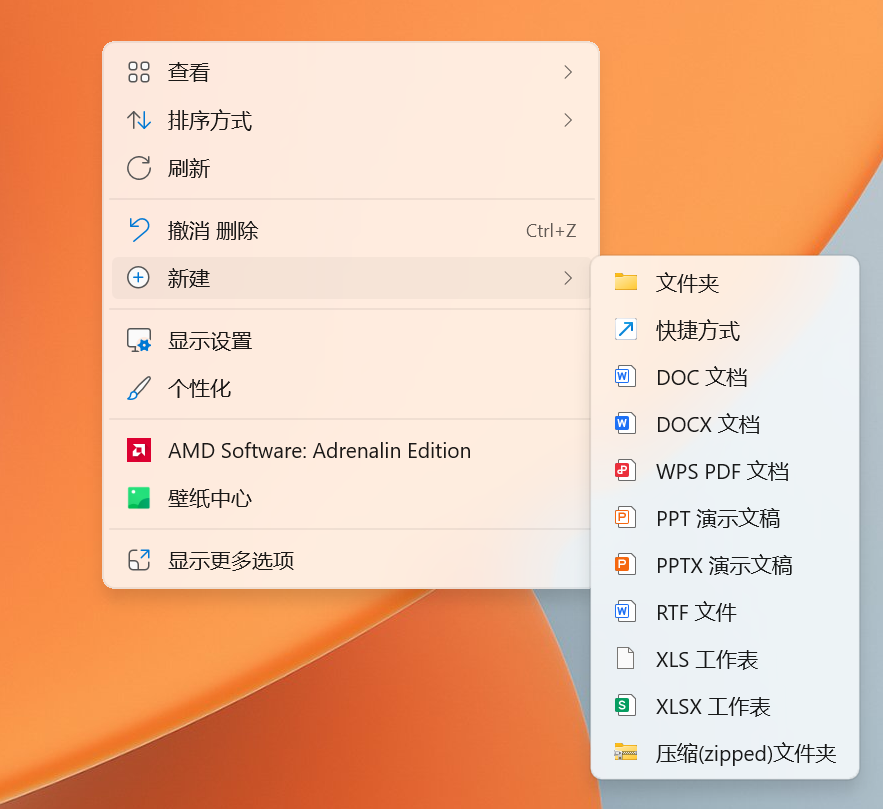Click the green XLSX 工作表 icon
Screen dimensions: 883x809
(x=626, y=706)
